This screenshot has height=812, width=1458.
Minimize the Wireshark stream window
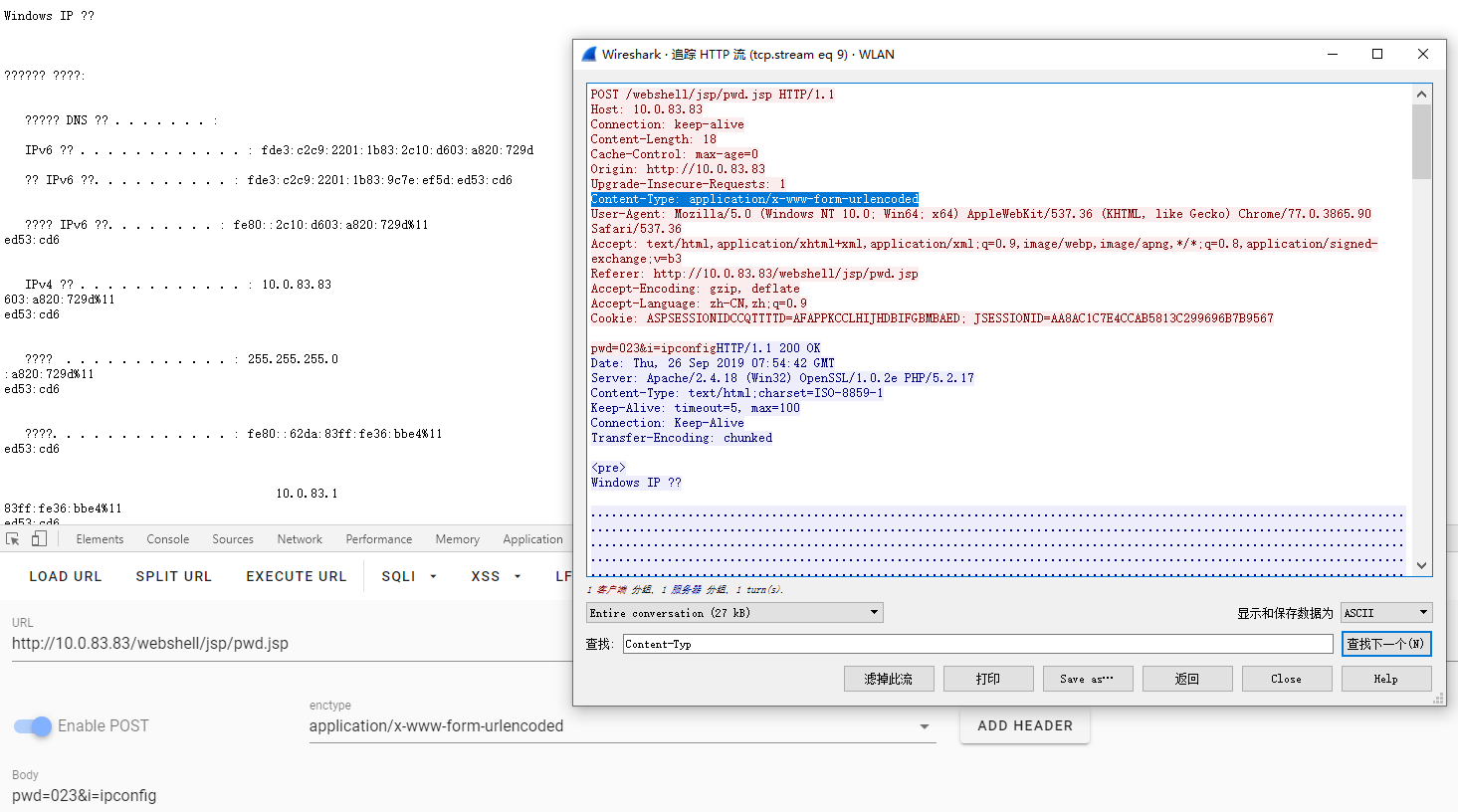(1332, 54)
